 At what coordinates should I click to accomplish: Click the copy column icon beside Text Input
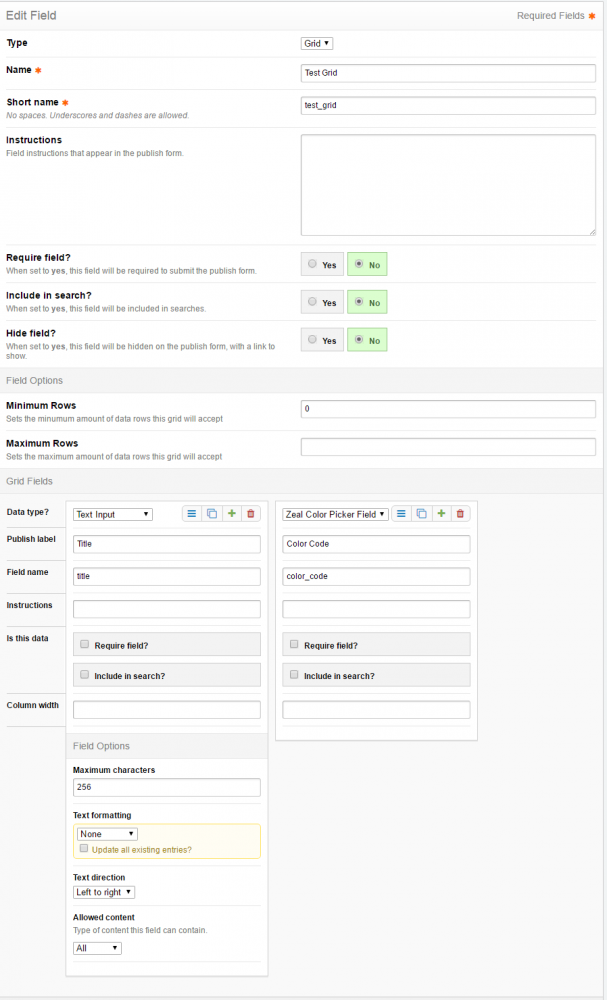click(212, 513)
